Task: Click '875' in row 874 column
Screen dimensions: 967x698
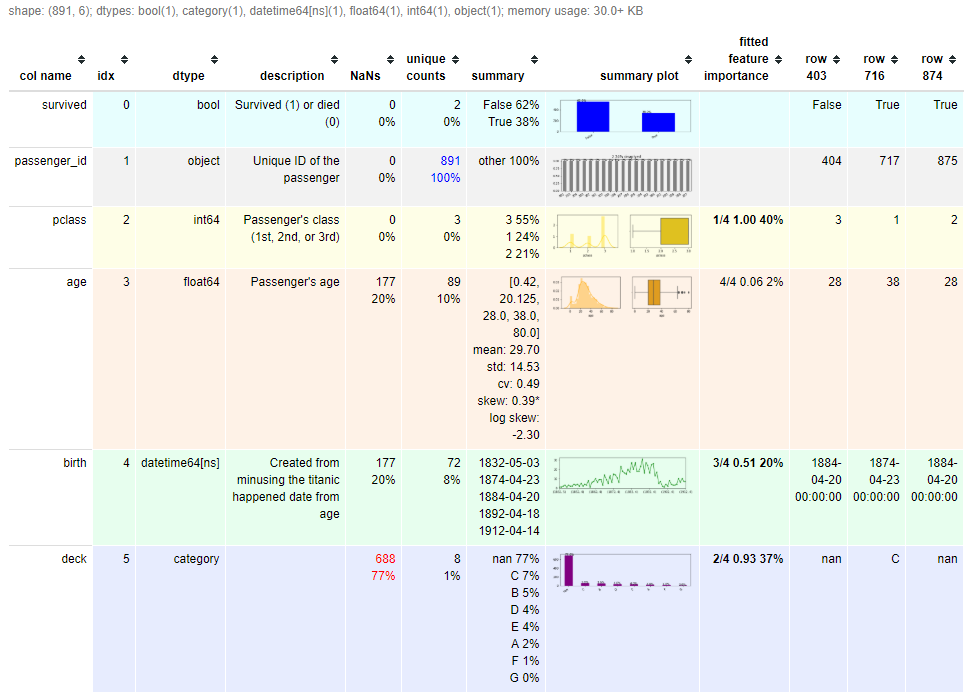Action: tap(947, 161)
